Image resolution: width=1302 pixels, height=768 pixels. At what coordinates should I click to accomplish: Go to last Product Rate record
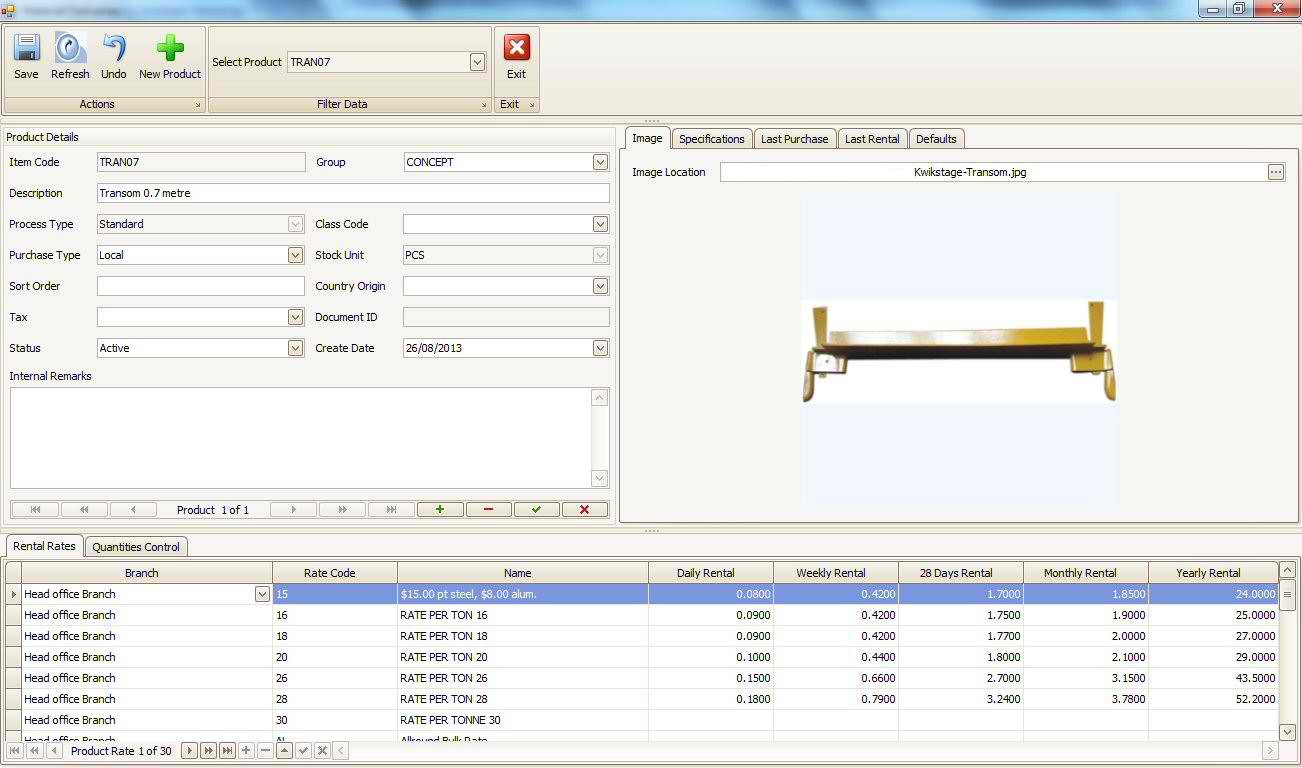coord(228,751)
